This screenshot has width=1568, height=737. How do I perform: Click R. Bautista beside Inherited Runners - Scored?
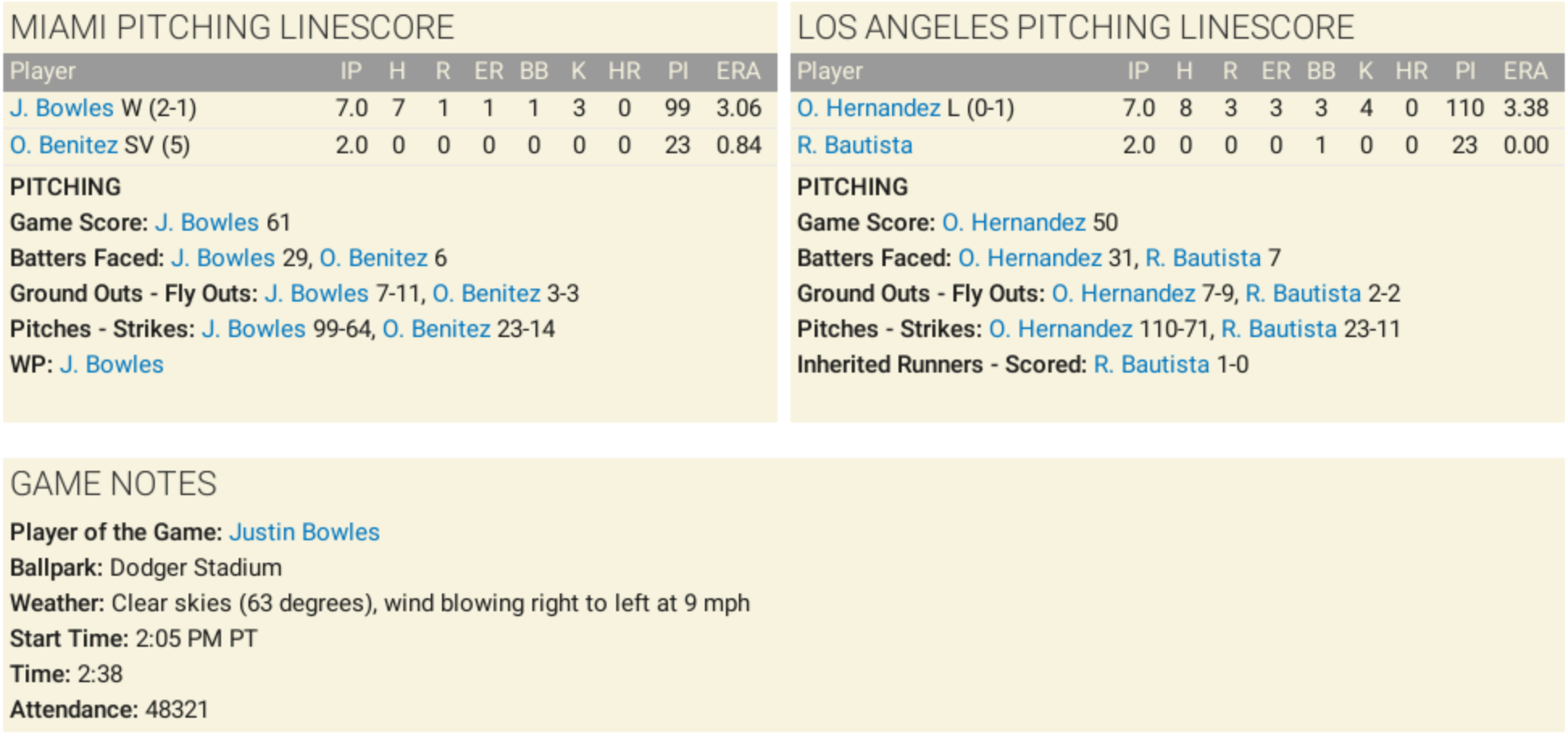[1151, 364]
